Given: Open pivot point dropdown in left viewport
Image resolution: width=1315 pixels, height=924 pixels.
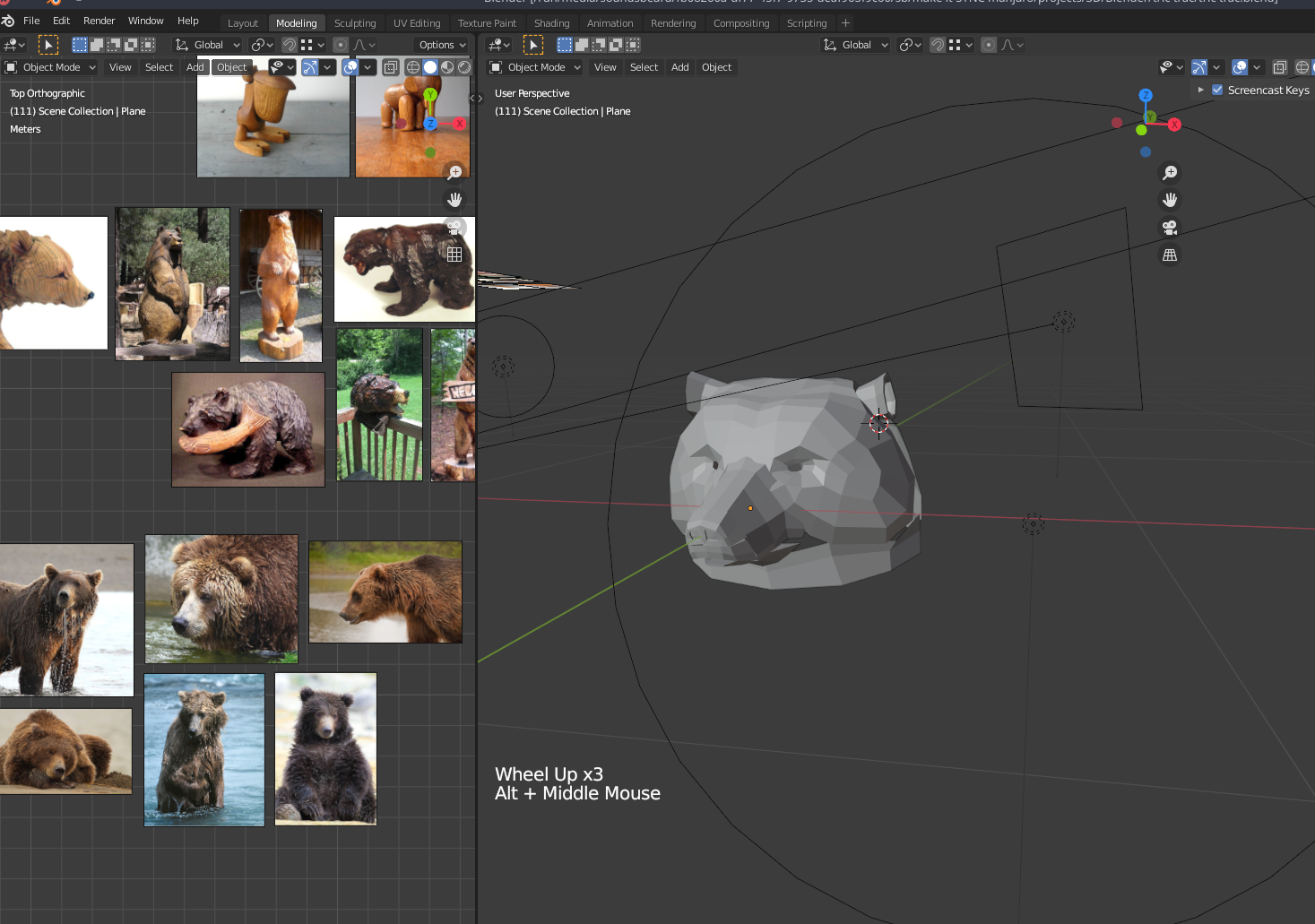Looking at the screenshot, I should 262,45.
